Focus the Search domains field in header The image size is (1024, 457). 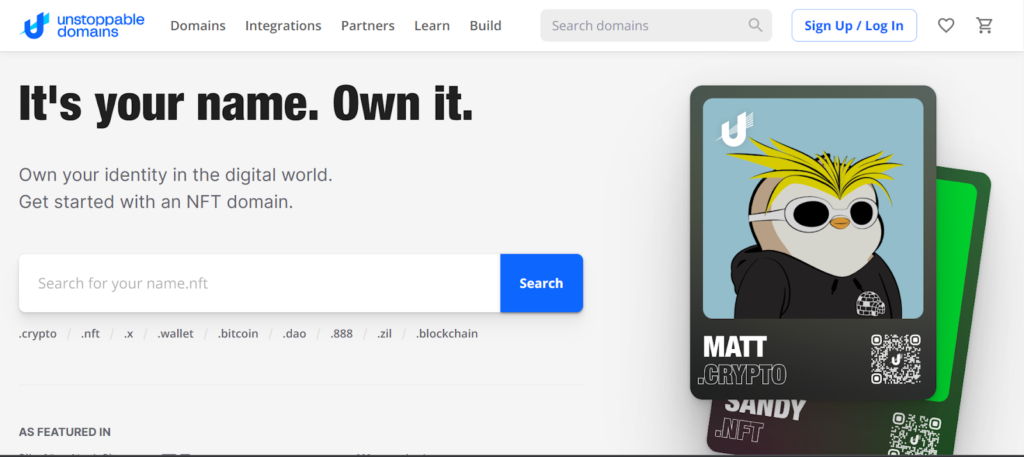point(656,25)
